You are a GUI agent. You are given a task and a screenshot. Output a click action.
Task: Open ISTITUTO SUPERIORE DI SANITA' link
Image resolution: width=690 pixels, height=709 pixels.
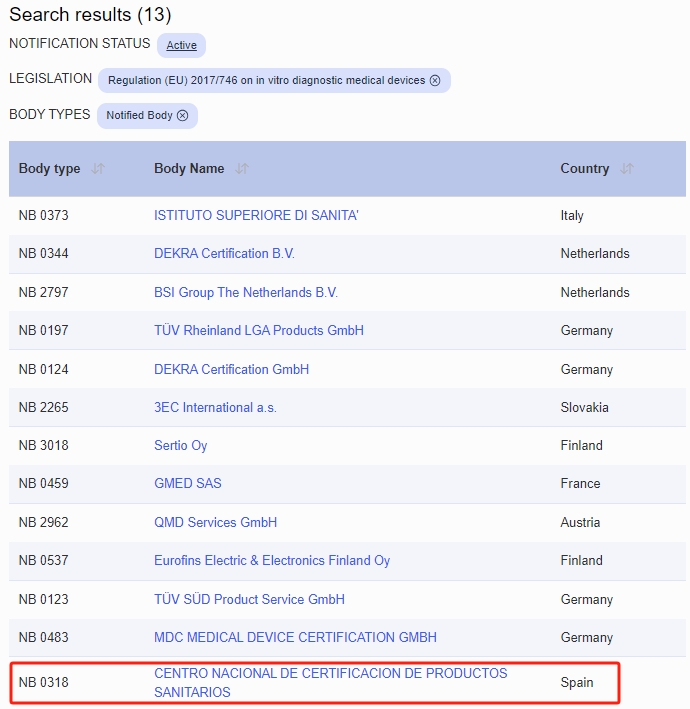[x=256, y=215]
